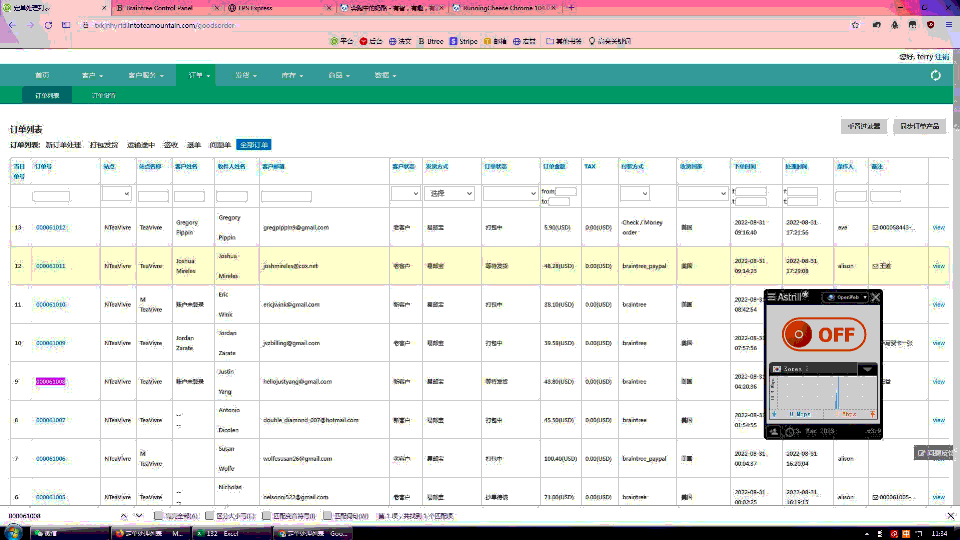Jump to next find match arrow

click(x=139, y=516)
